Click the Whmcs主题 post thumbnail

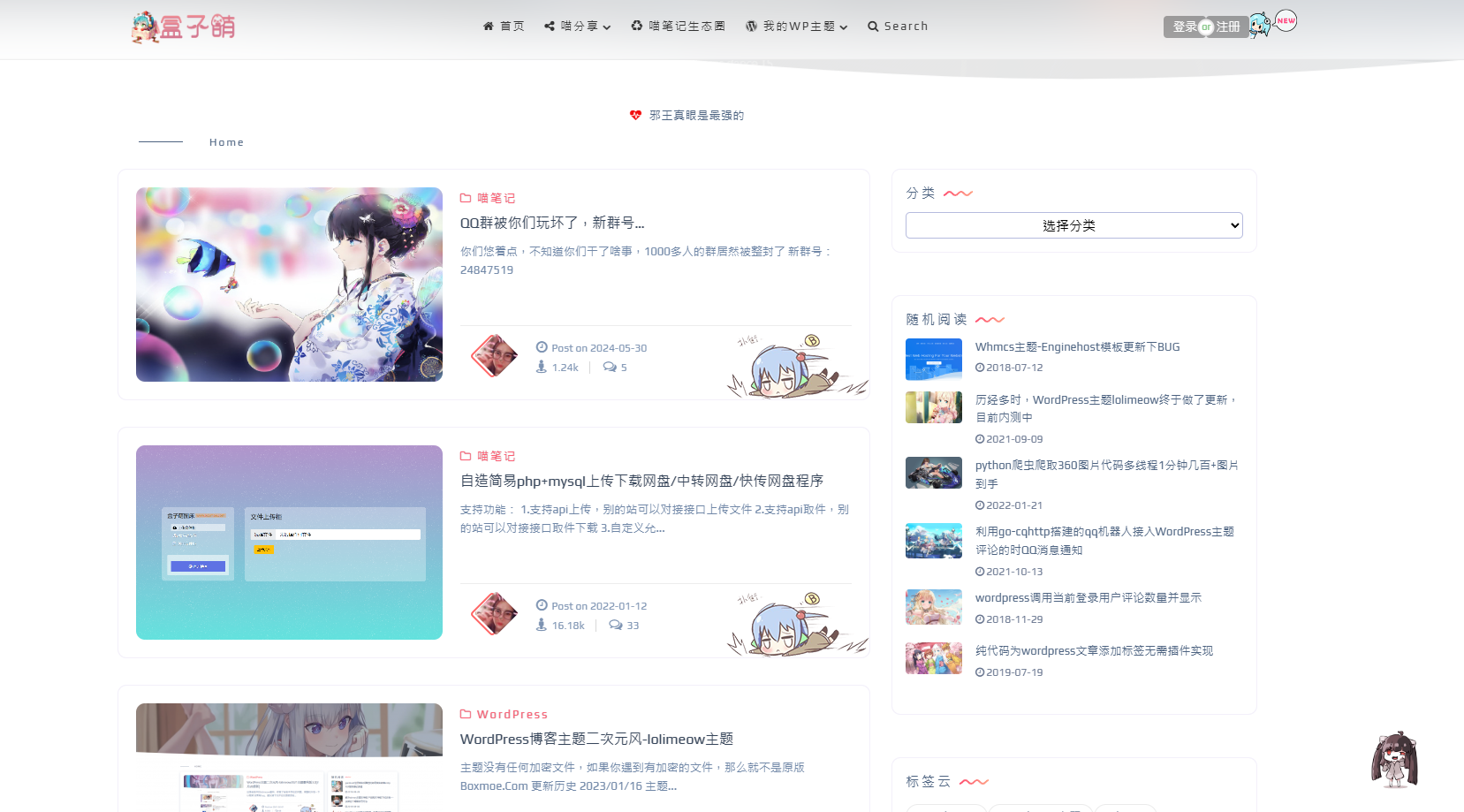[934, 360]
